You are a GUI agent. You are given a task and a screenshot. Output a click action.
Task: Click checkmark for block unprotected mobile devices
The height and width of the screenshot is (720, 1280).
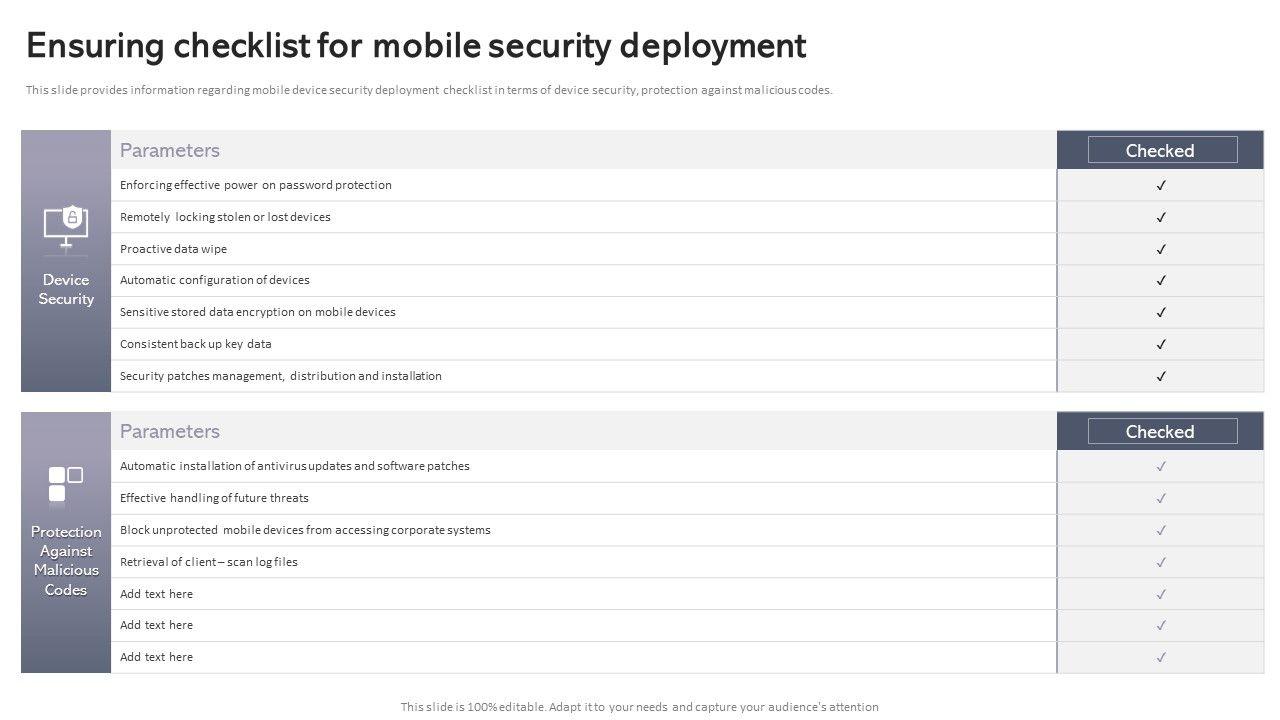point(1161,530)
